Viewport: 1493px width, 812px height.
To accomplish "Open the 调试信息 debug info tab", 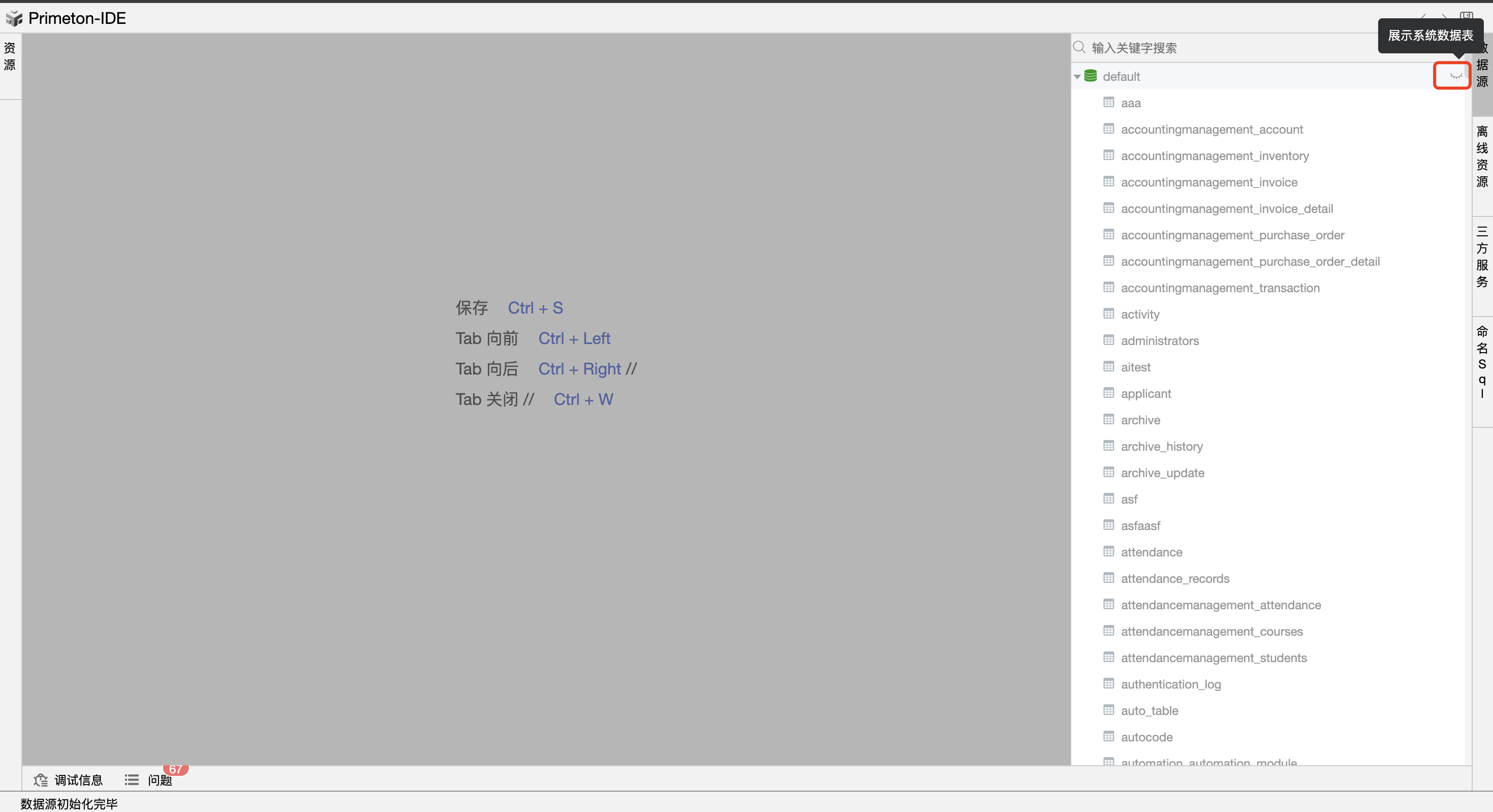I will (x=78, y=780).
